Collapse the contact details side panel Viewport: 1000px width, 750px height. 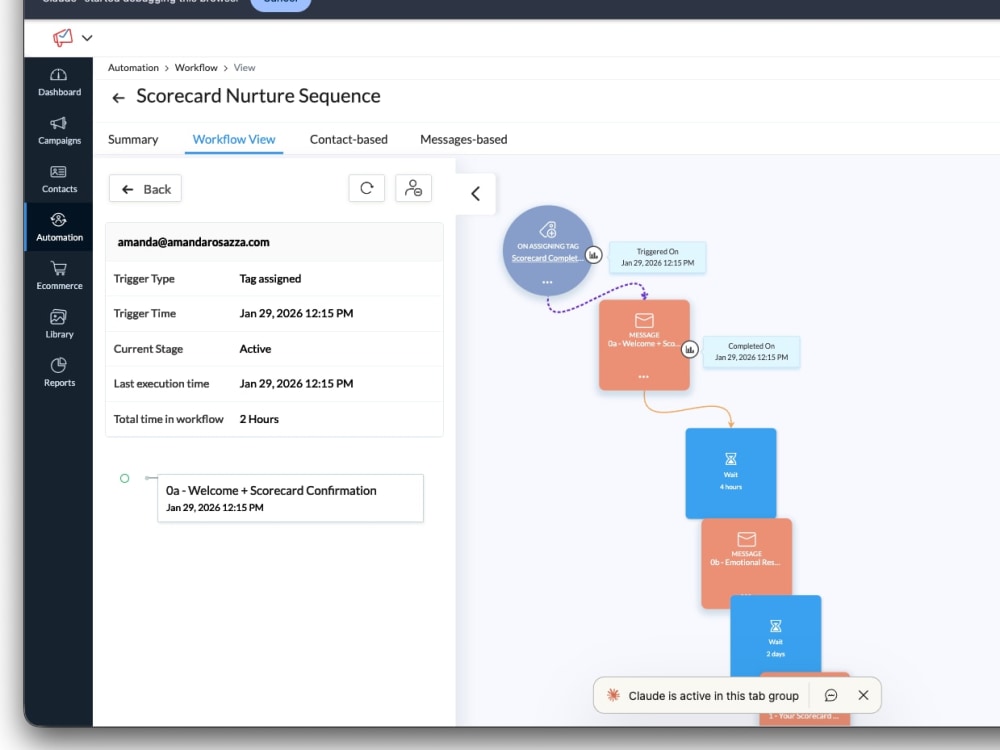click(476, 193)
